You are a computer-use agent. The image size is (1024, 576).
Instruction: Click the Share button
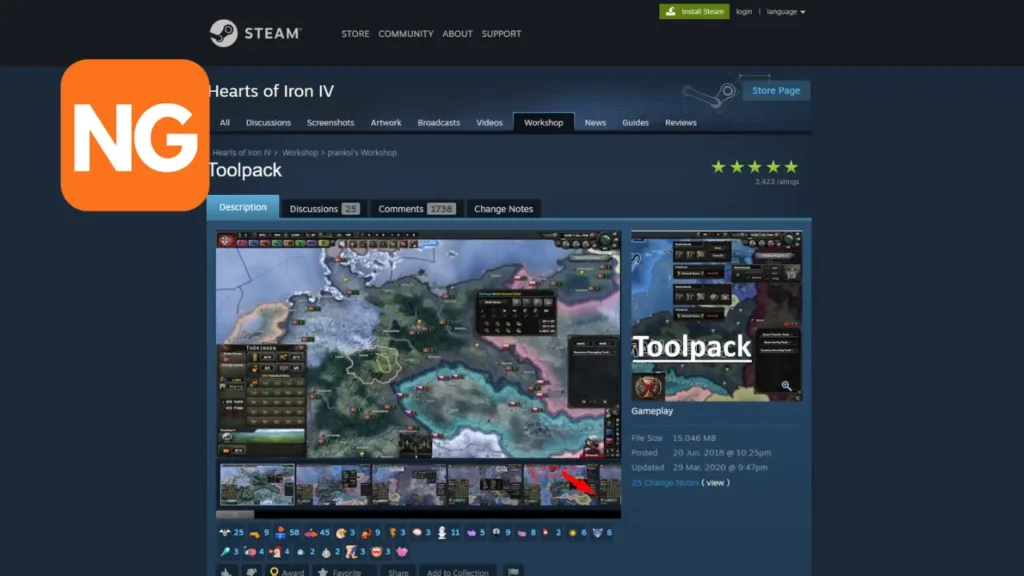click(398, 572)
